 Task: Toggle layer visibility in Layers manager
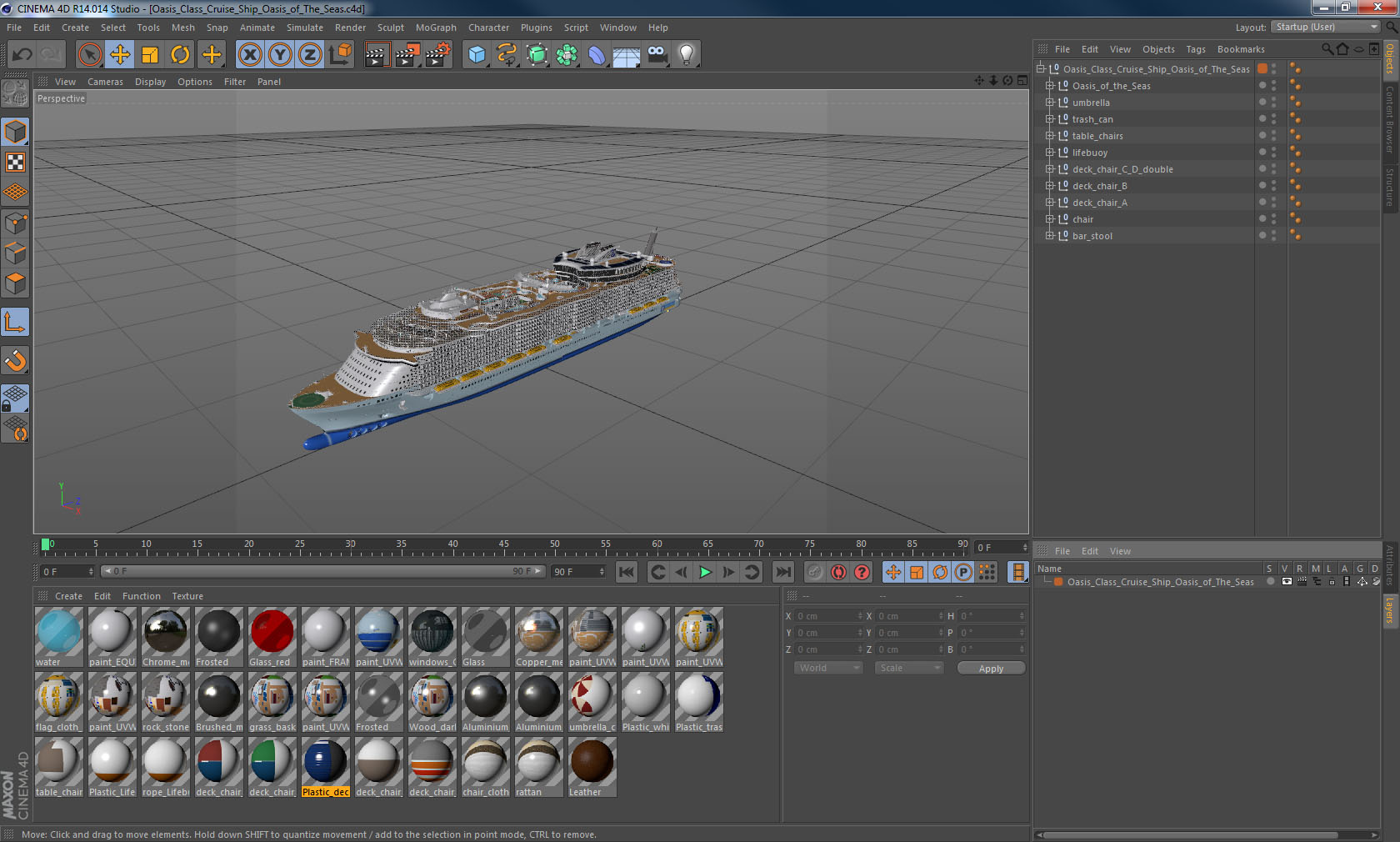click(x=1287, y=582)
